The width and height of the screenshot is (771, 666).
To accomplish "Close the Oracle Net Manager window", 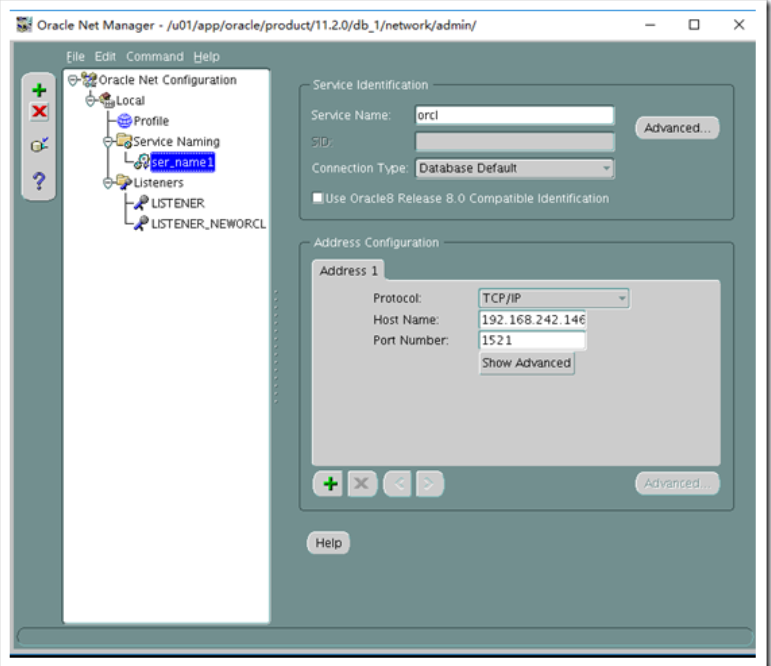I will pyautogui.click(x=739, y=25).
